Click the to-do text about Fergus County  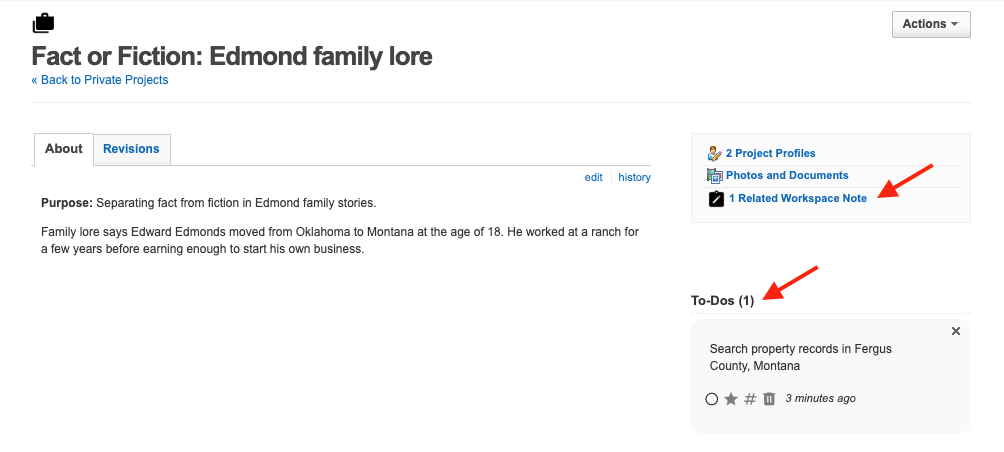pyautogui.click(x=800, y=357)
